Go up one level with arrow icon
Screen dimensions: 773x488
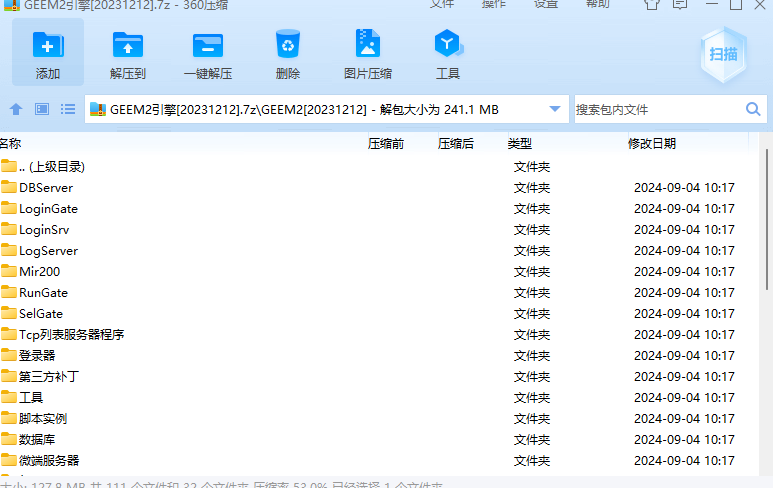pyautogui.click(x=16, y=109)
